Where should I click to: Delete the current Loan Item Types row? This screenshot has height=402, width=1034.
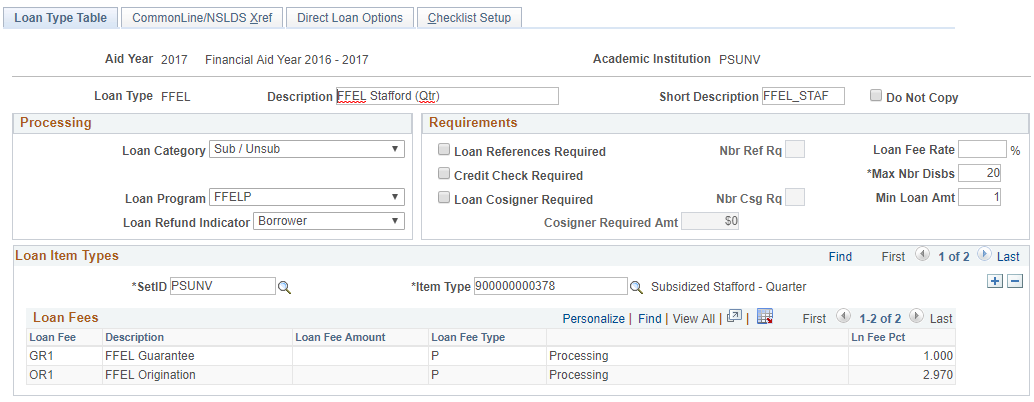1013,282
